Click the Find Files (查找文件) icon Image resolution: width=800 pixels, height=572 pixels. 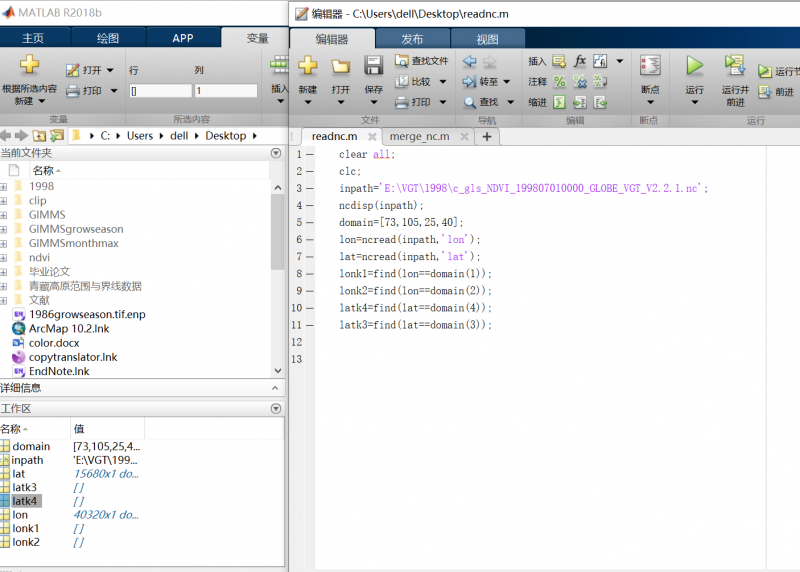403,61
